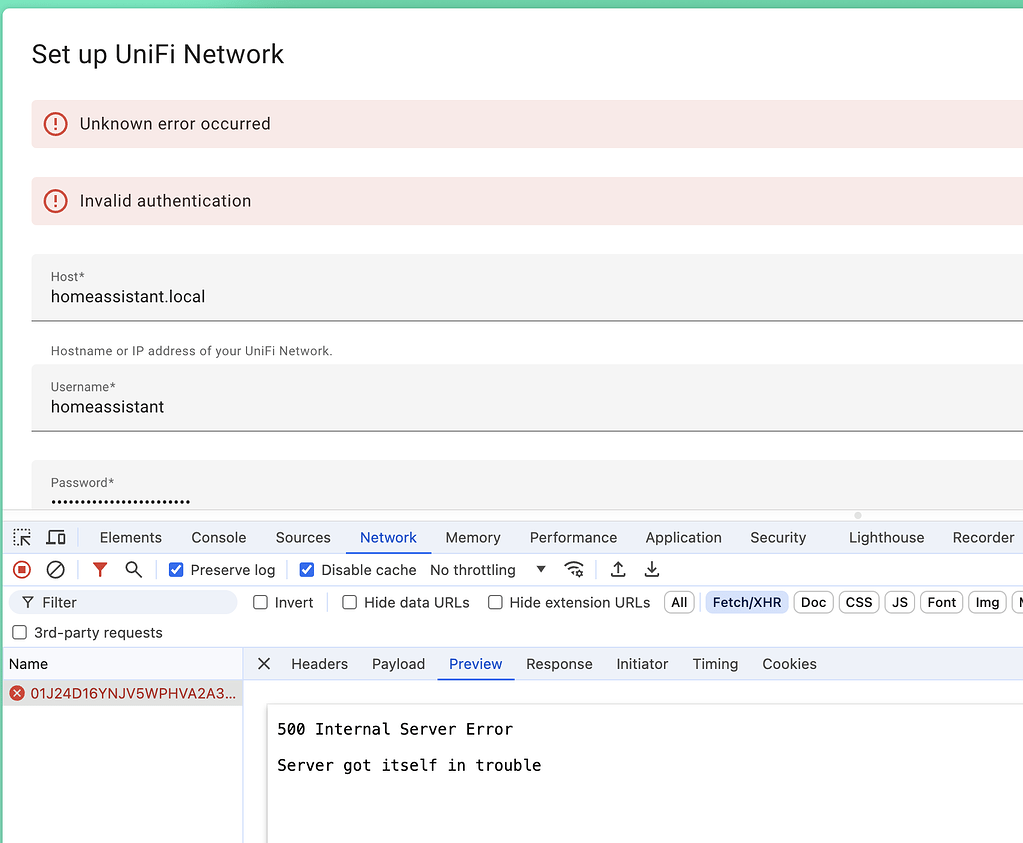Enable the Hide data URLs checkbox

349,602
